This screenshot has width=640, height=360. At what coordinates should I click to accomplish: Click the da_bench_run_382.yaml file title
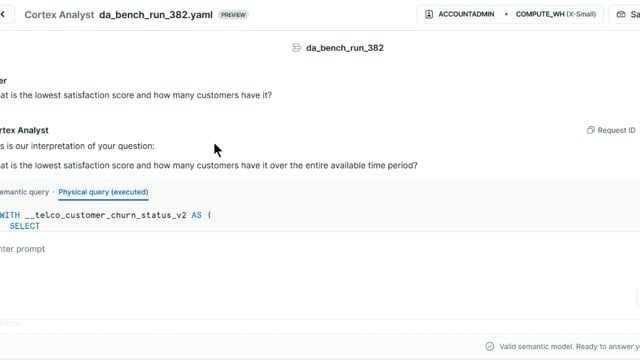coord(156,15)
